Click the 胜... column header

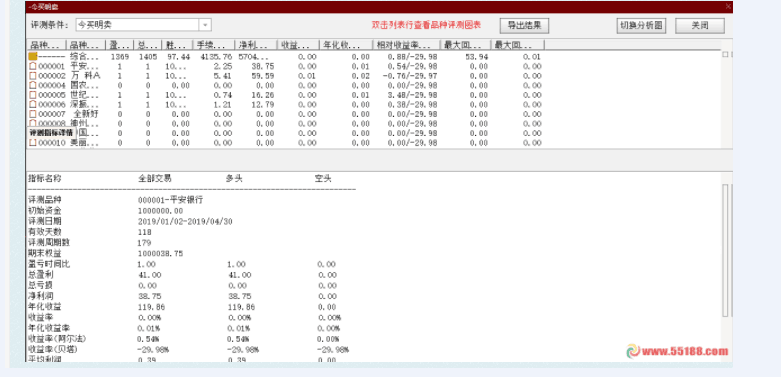(177, 45)
